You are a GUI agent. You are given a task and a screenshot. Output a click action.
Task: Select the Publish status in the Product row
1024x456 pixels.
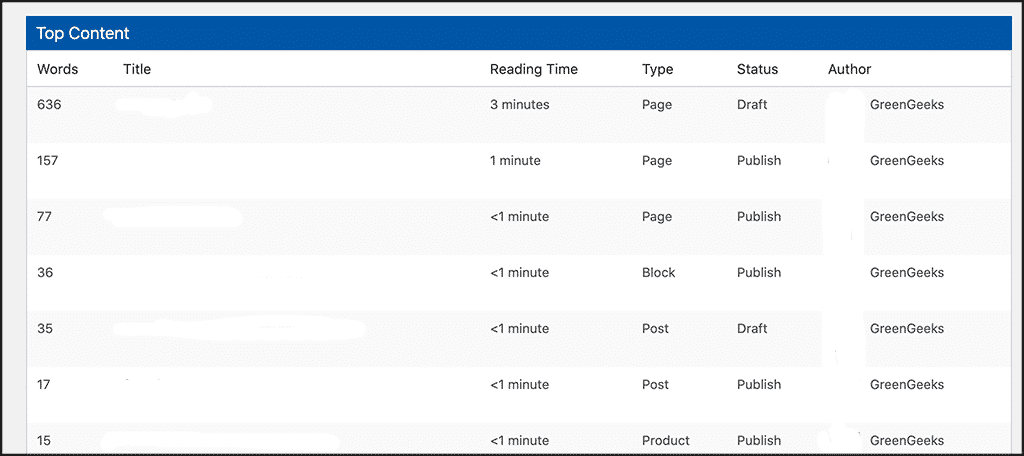(x=759, y=441)
